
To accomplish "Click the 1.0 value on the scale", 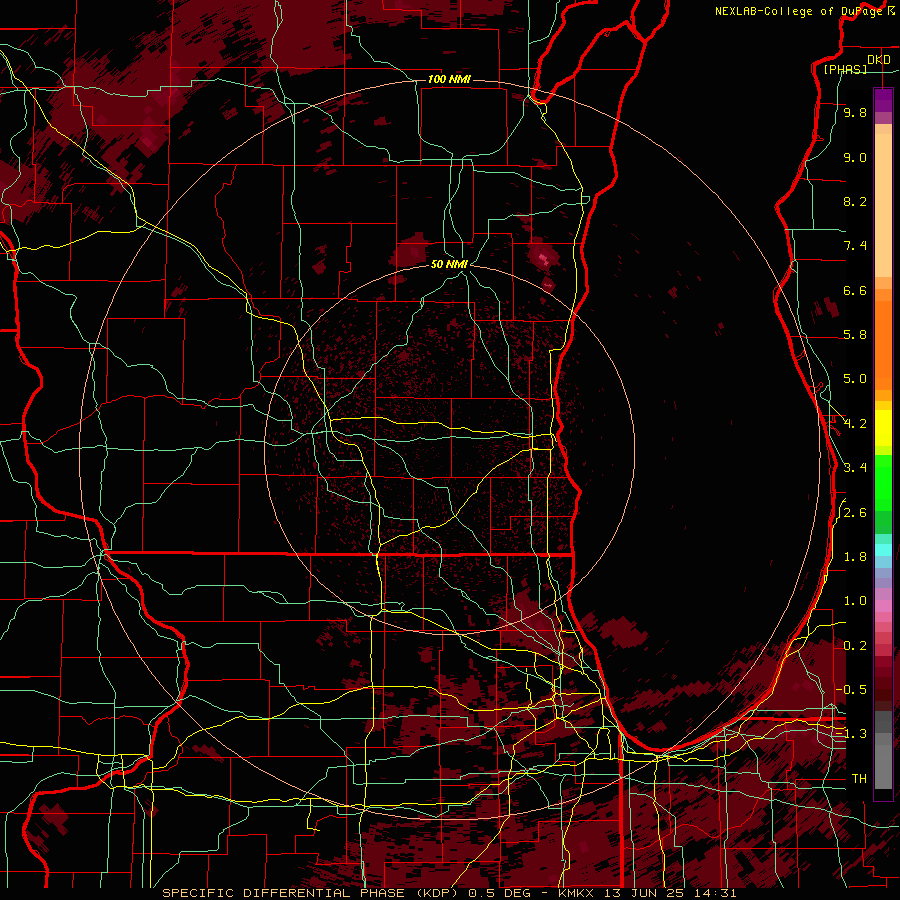I will pos(855,601).
